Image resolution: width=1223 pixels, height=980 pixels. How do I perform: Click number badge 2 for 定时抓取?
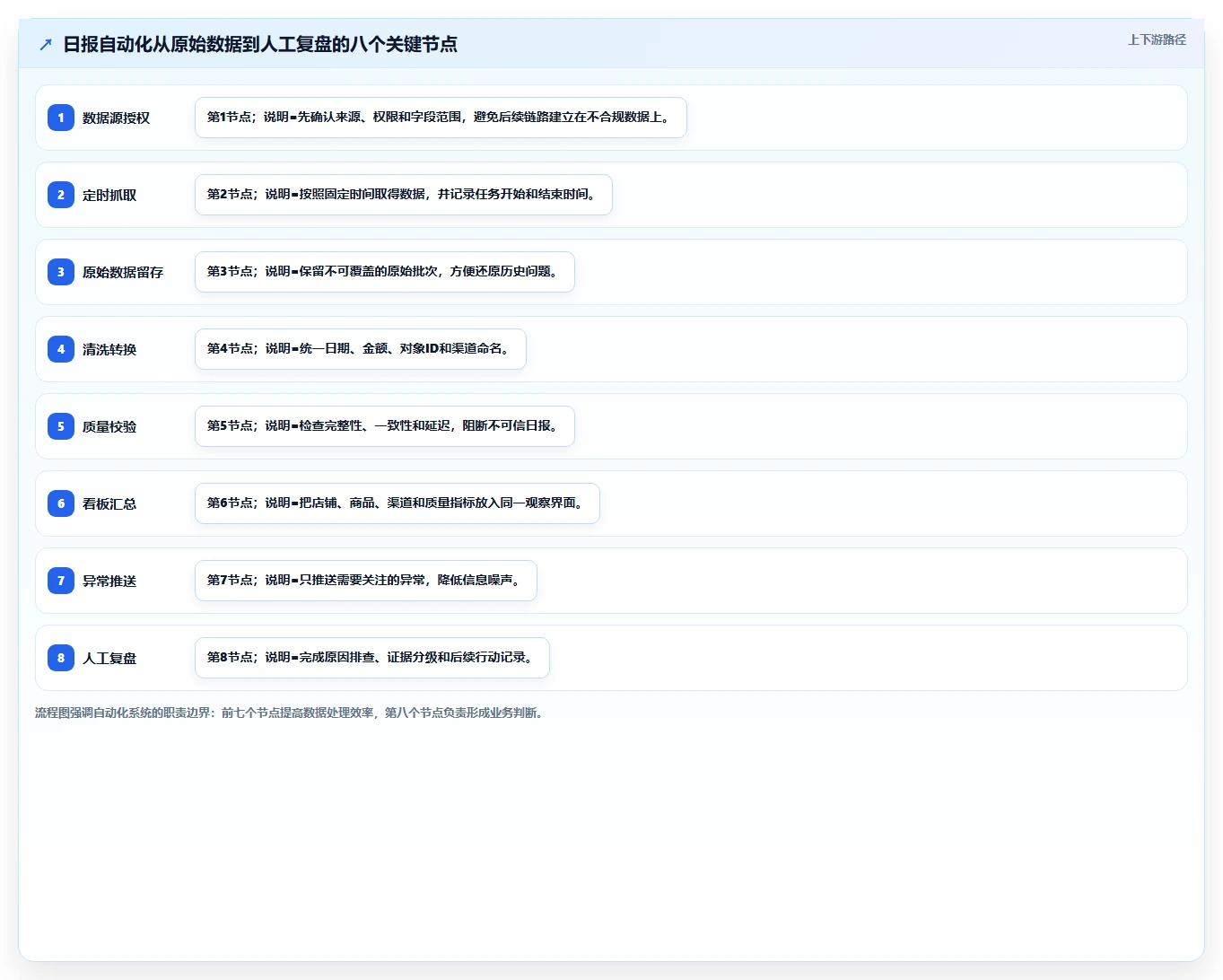(x=61, y=195)
